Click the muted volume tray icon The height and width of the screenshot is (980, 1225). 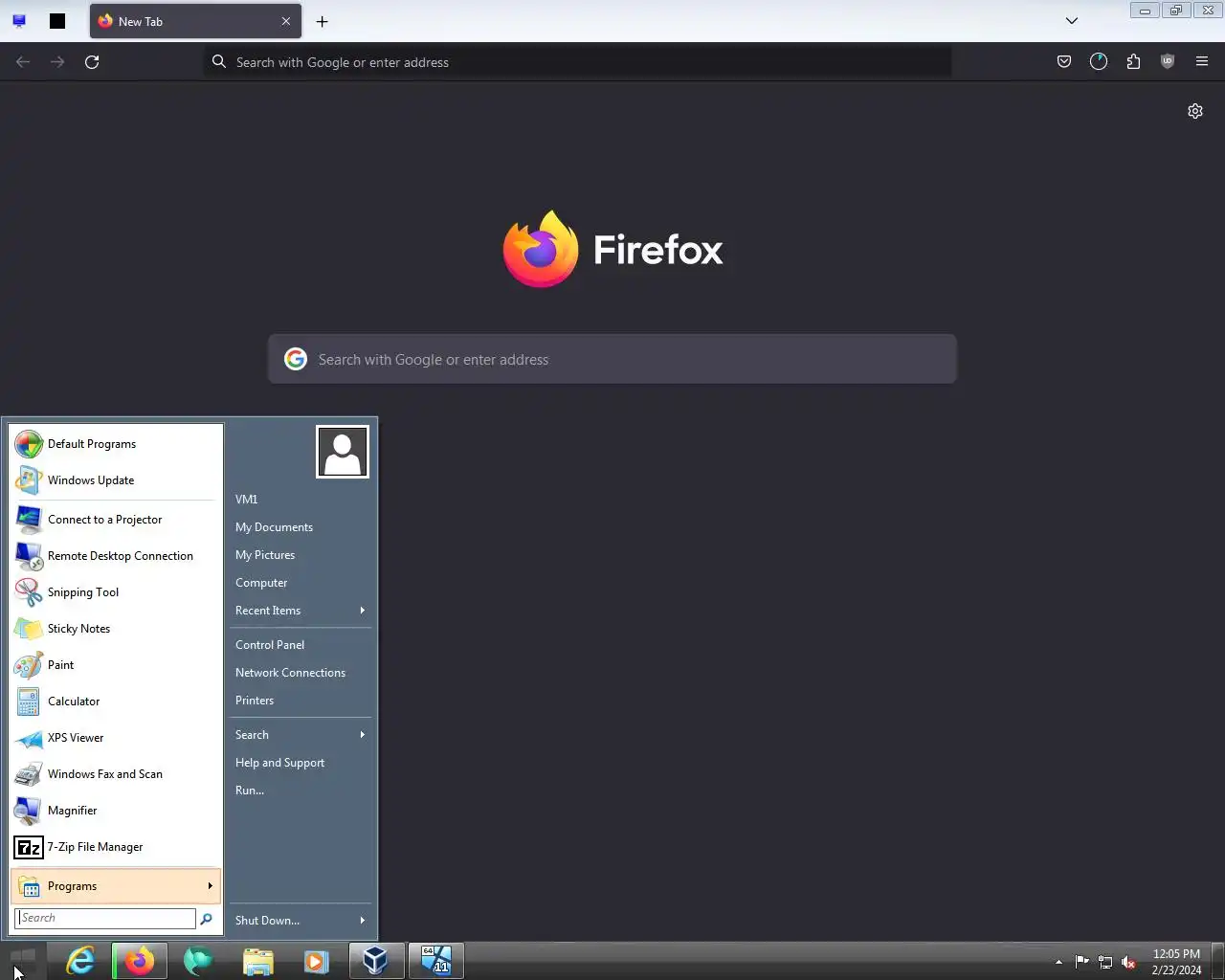(x=1129, y=962)
